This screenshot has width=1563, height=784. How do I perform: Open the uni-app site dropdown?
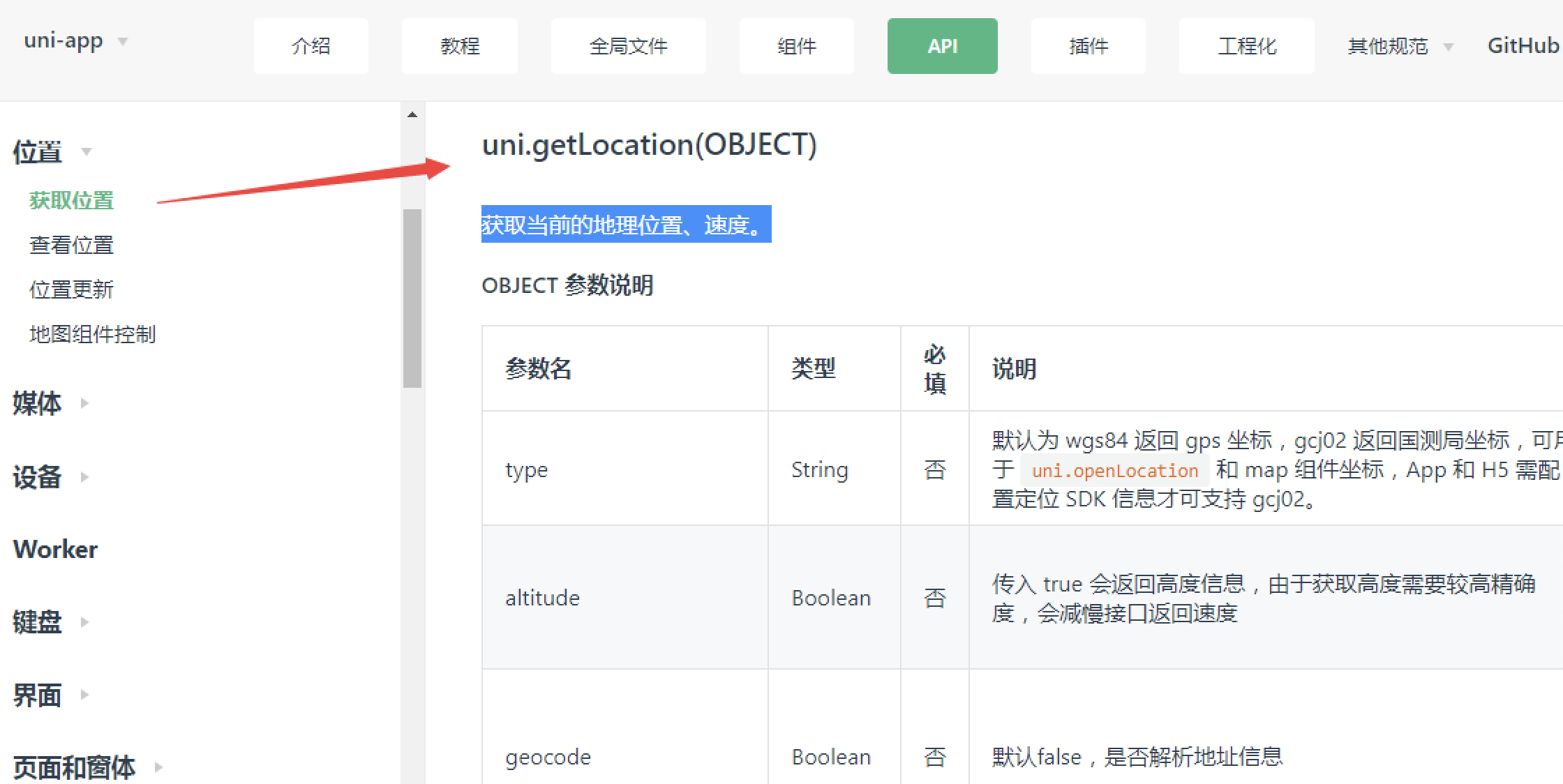coord(76,41)
